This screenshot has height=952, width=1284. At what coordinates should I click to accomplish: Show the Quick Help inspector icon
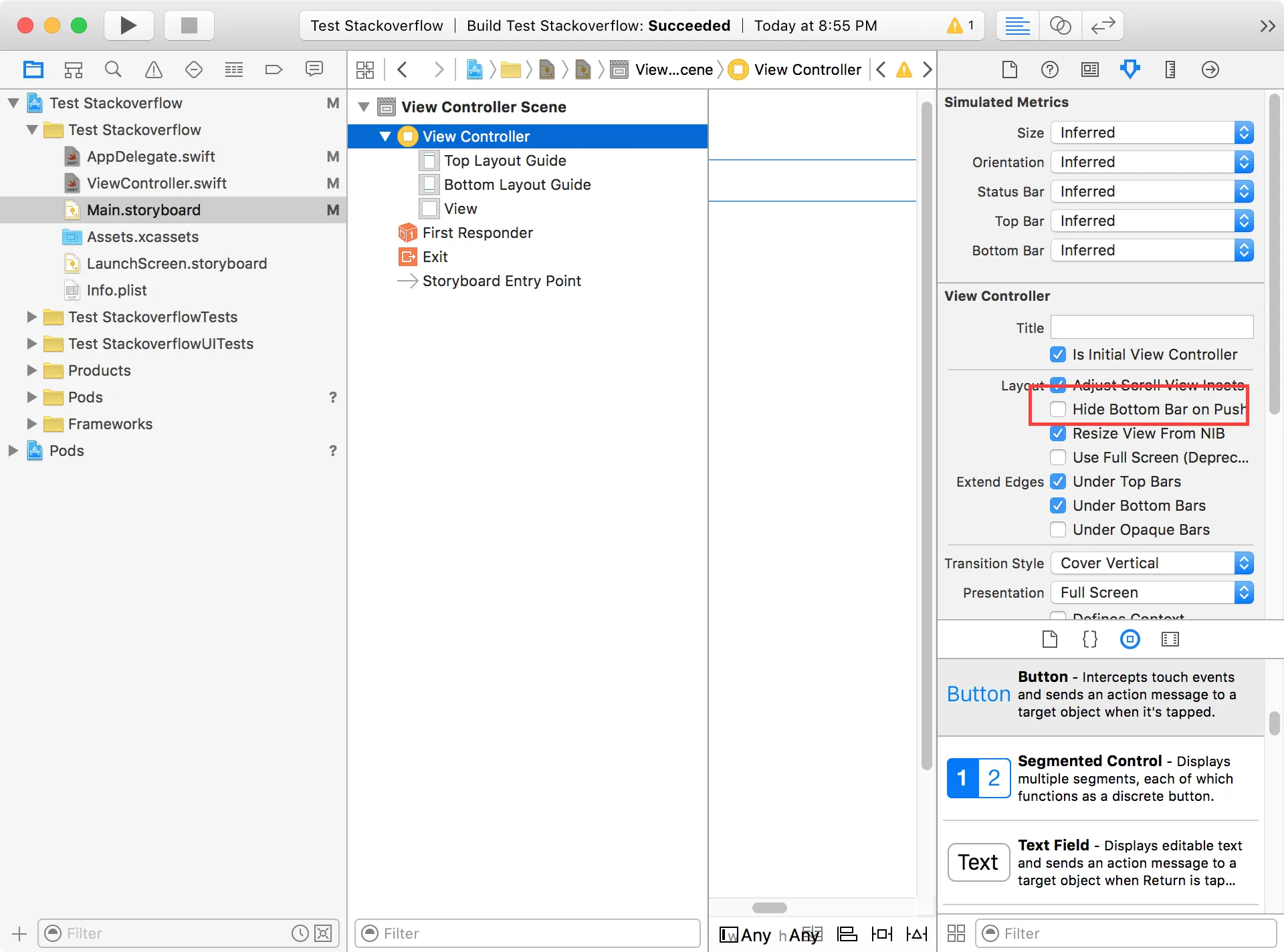point(1050,70)
